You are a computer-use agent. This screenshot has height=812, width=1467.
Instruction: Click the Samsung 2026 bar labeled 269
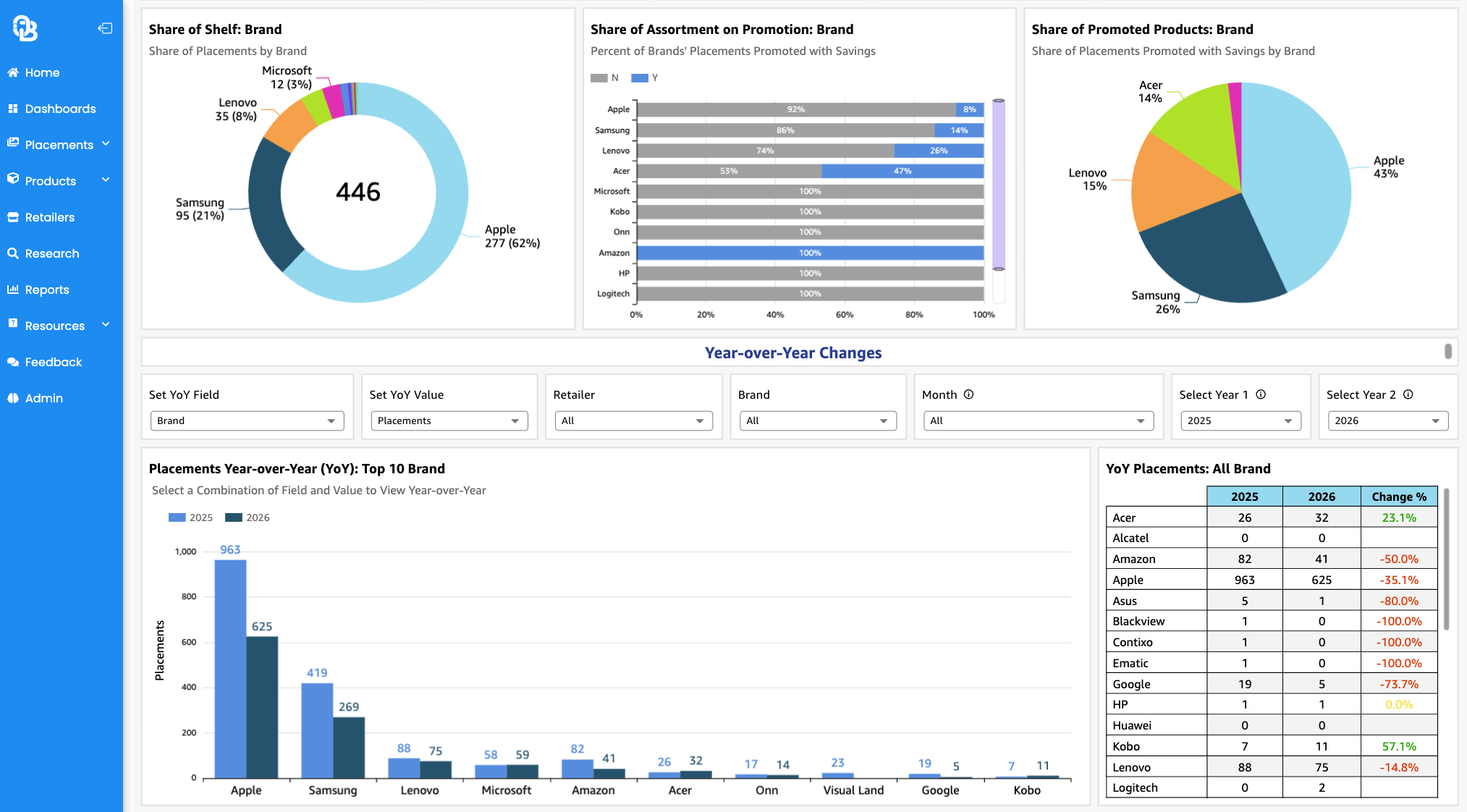tap(349, 748)
